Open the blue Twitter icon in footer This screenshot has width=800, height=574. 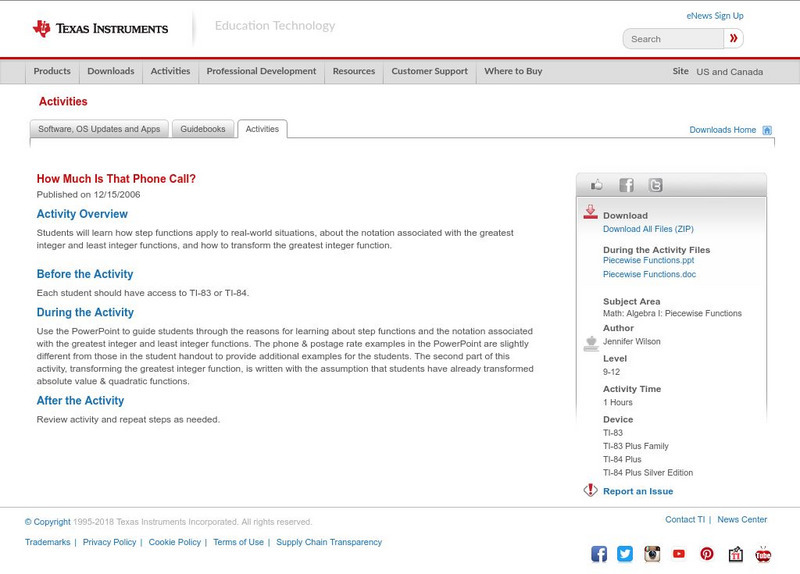click(x=625, y=554)
